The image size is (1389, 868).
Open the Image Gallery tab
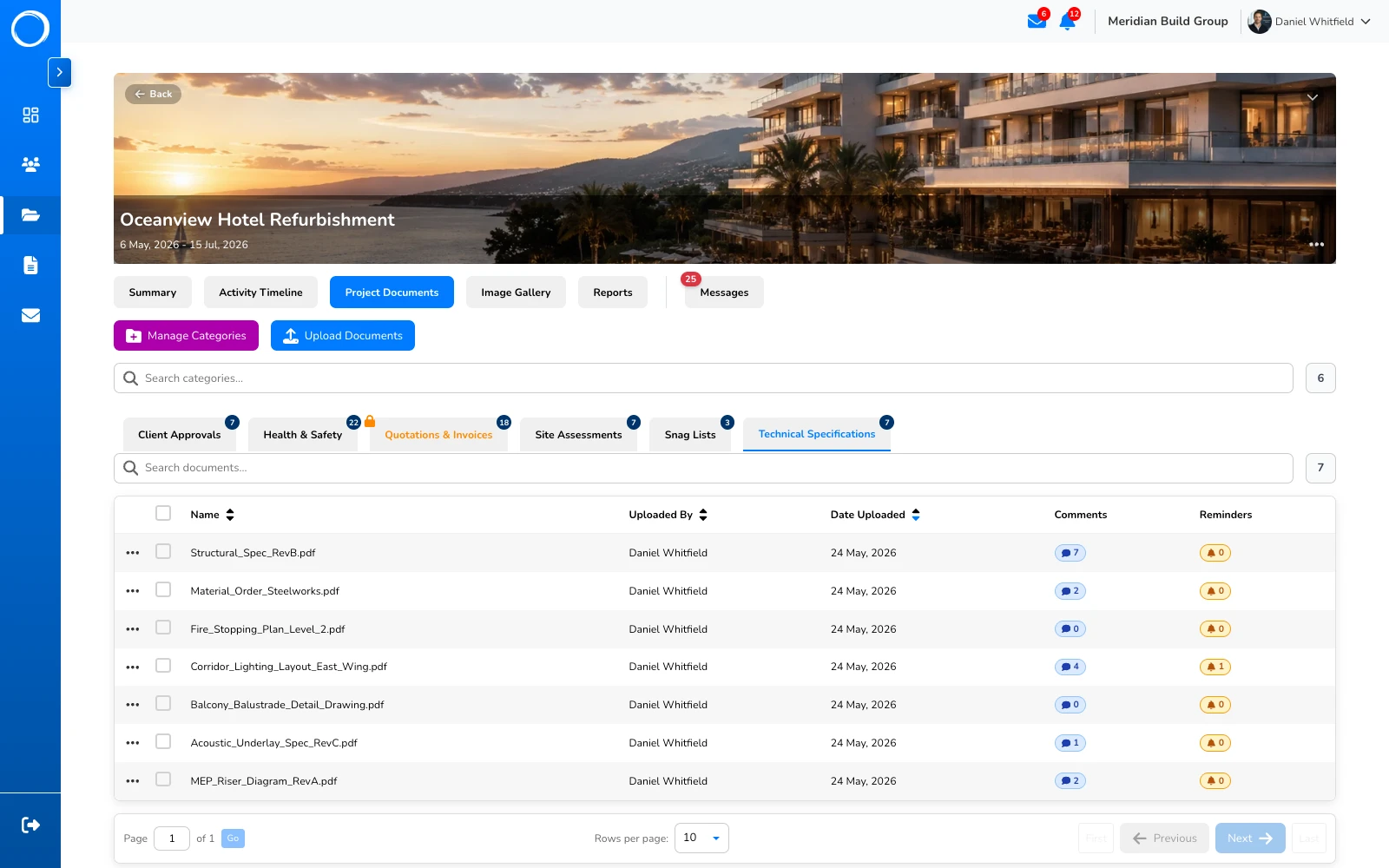[x=516, y=293]
